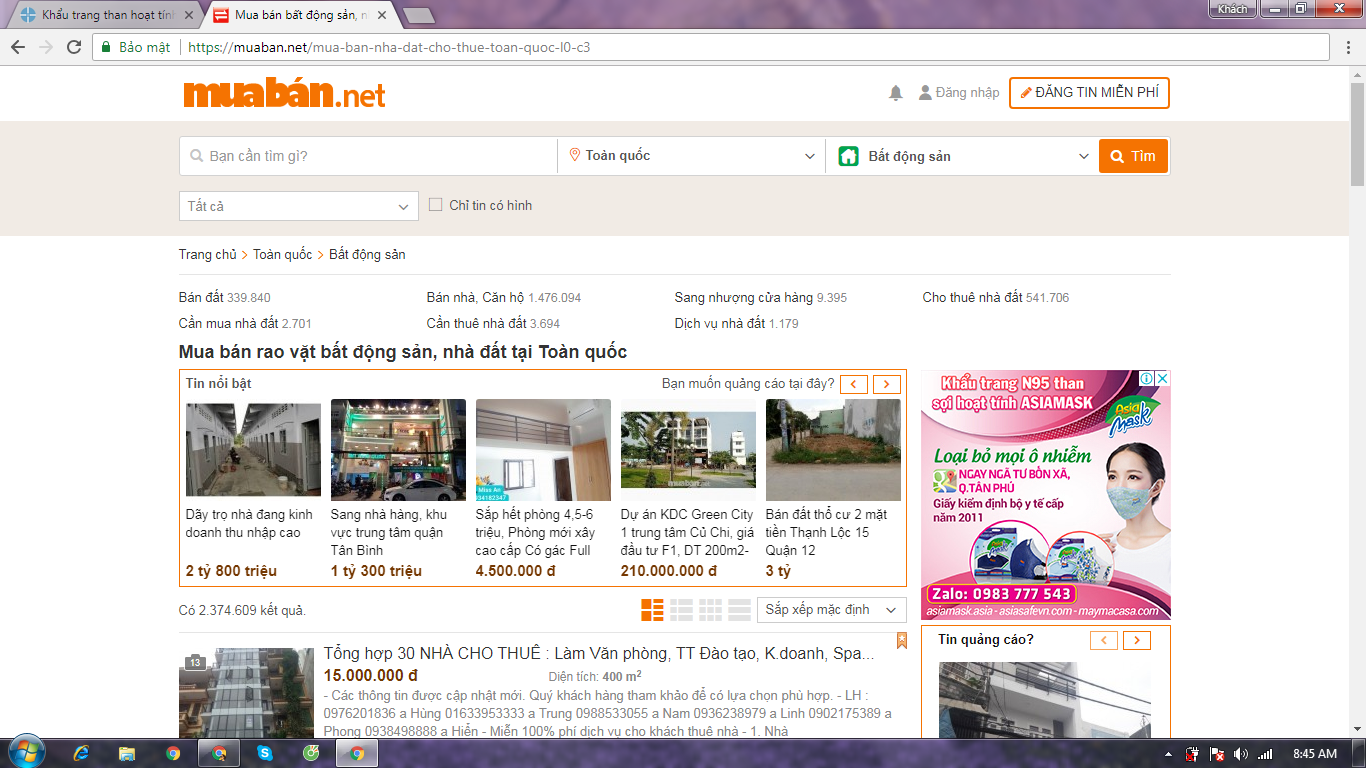Switch to the plain rows view icon
The height and width of the screenshot is (768, 1366).
point(739,609)
